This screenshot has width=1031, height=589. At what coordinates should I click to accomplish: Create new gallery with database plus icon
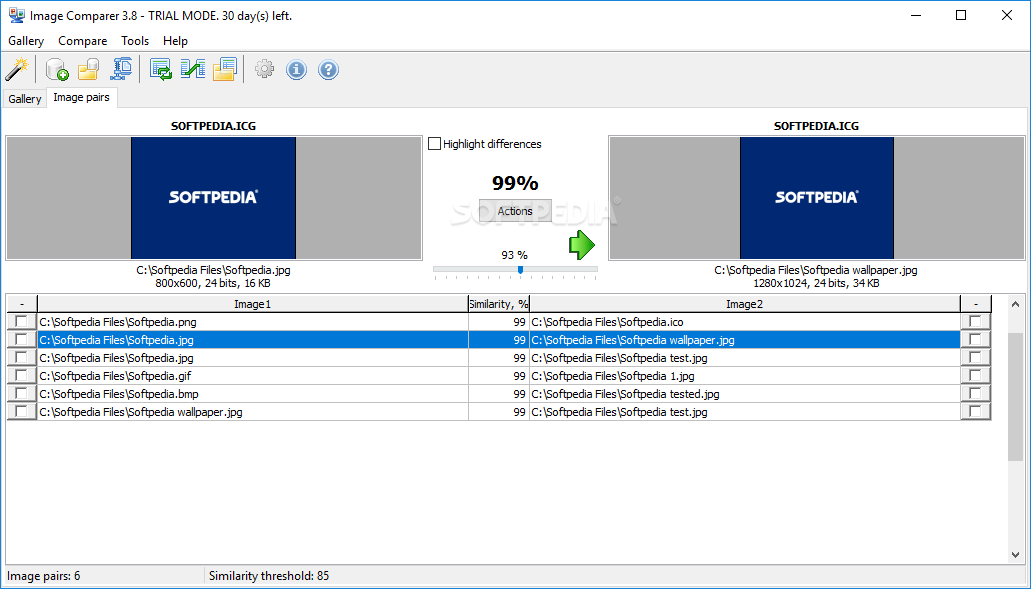[57, 69]
